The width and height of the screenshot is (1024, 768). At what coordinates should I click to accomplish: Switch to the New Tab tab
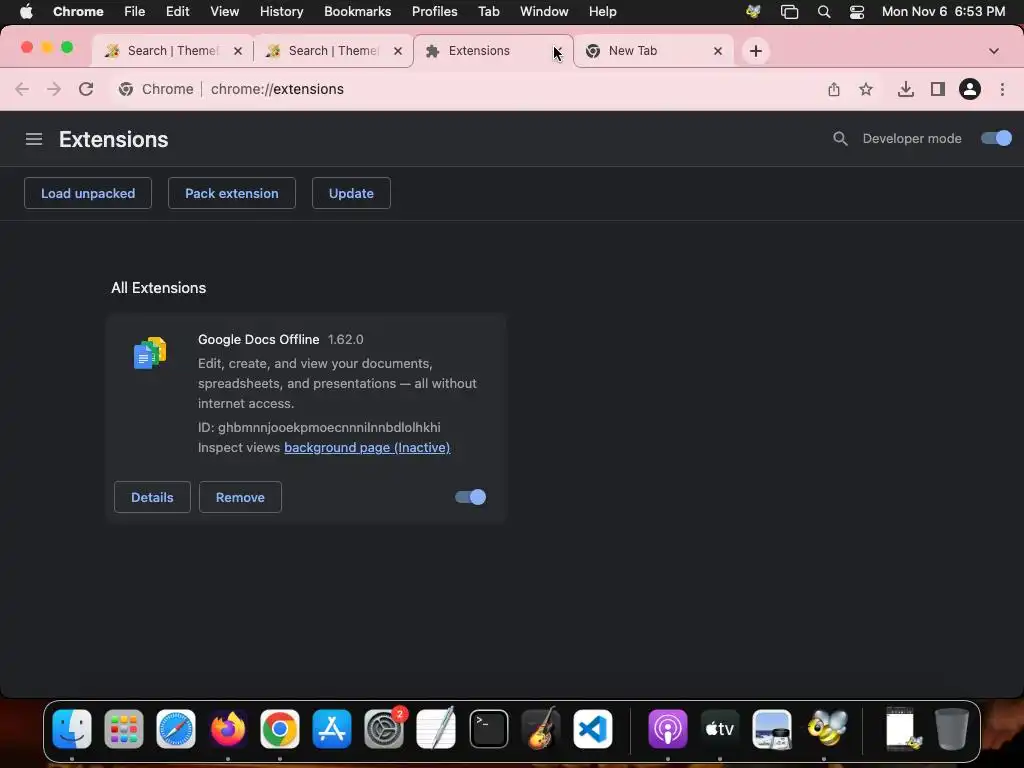pyautogui.click(x=653, y=51)
